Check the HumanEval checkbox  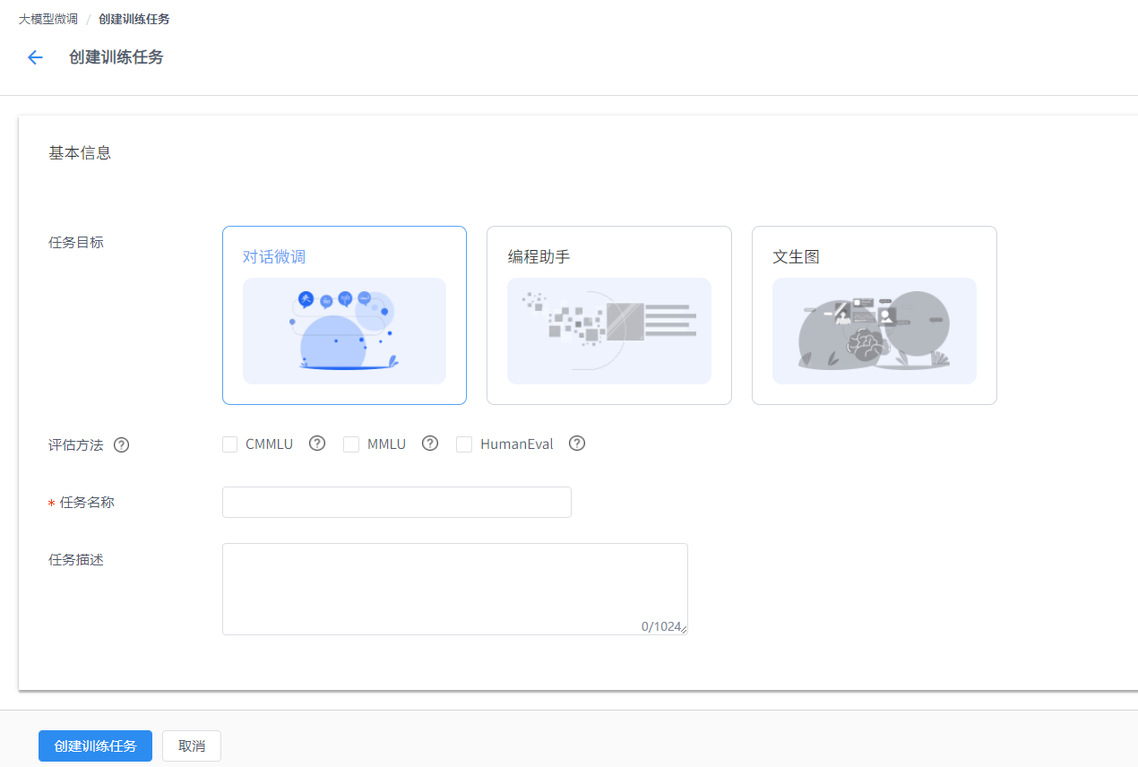coord(464,445)
